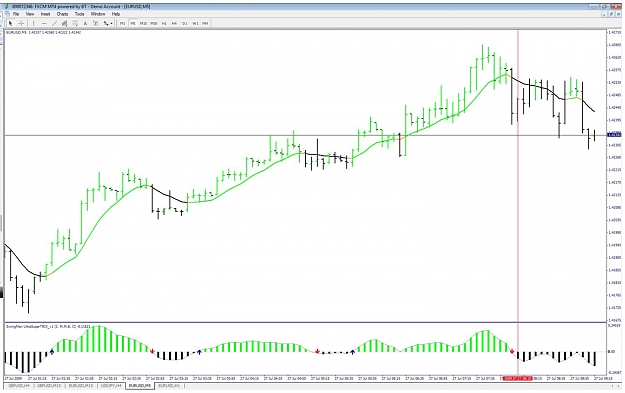Activate the crosshair tool

(x=22, y=24)
